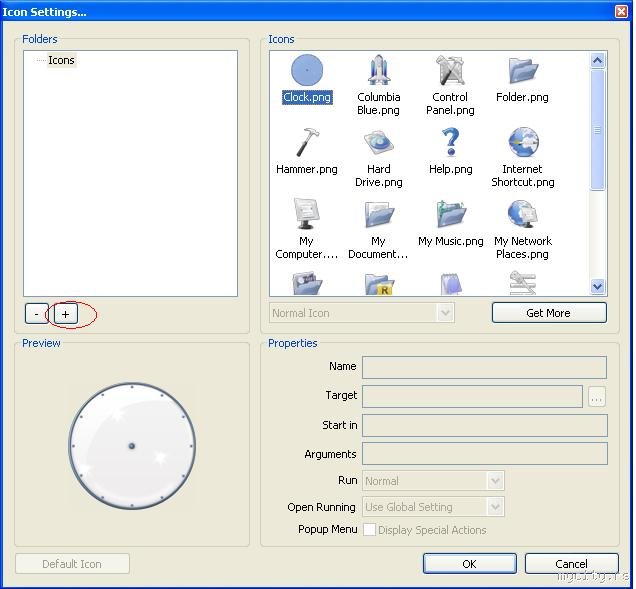Choose the Hard Drive.png icon
This screenshot has width=636, height=589.
point(378,144)
